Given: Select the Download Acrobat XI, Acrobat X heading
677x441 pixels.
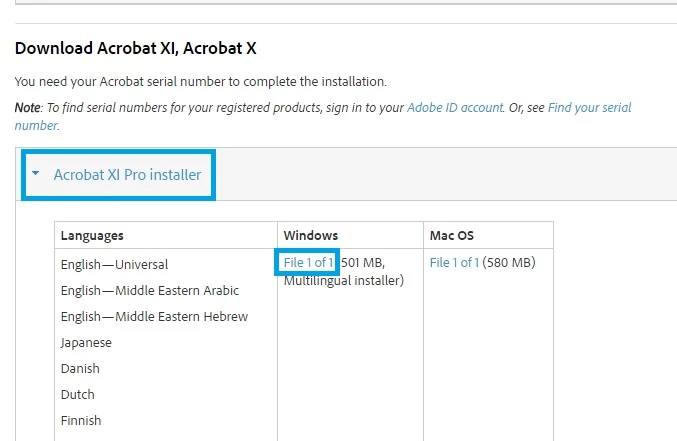Looking at the screenshot, I should (x=136, y=48).
